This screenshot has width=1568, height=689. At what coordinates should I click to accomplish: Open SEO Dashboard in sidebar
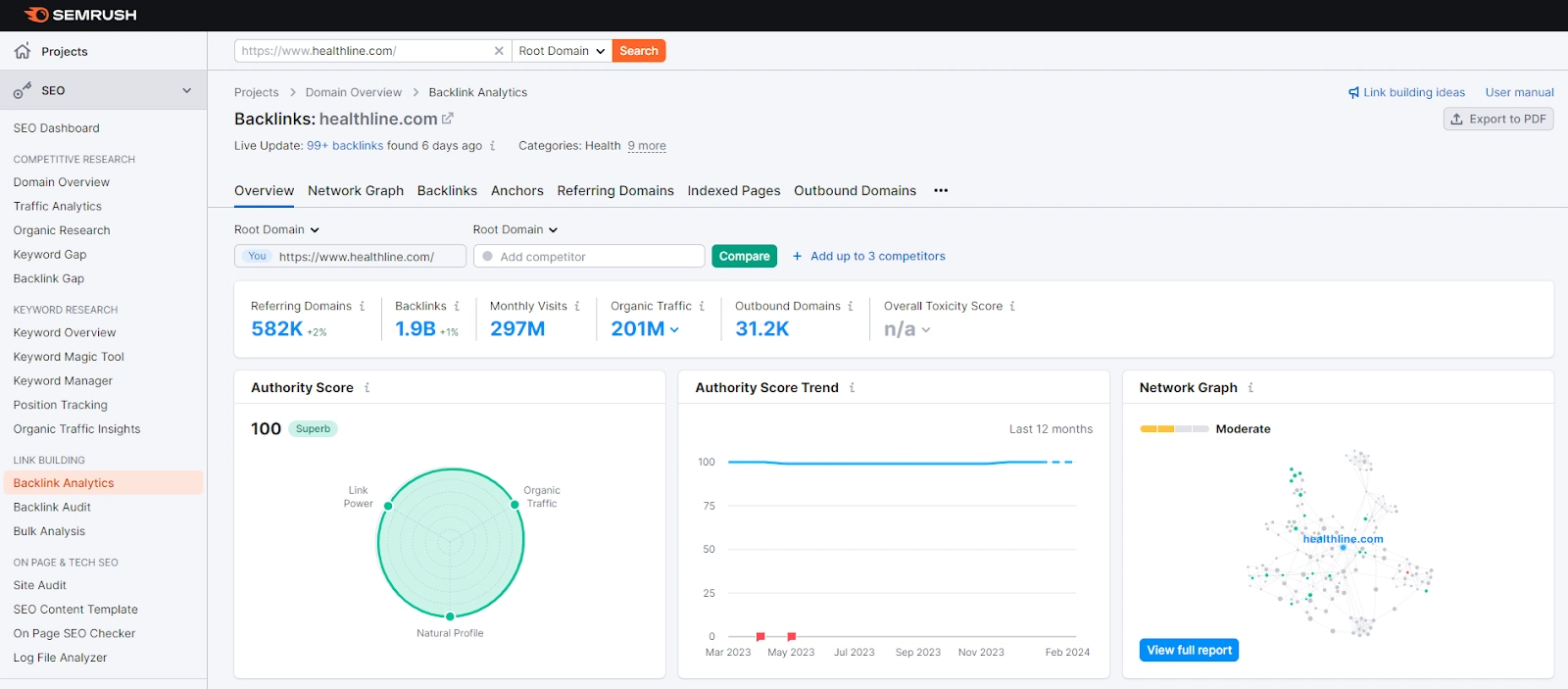pos(57,128)
